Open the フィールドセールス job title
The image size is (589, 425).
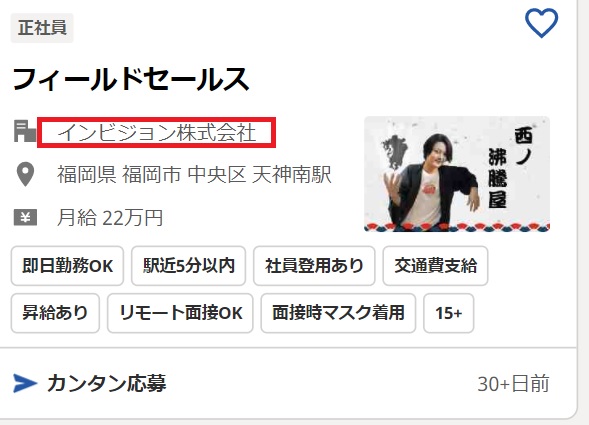131,79
